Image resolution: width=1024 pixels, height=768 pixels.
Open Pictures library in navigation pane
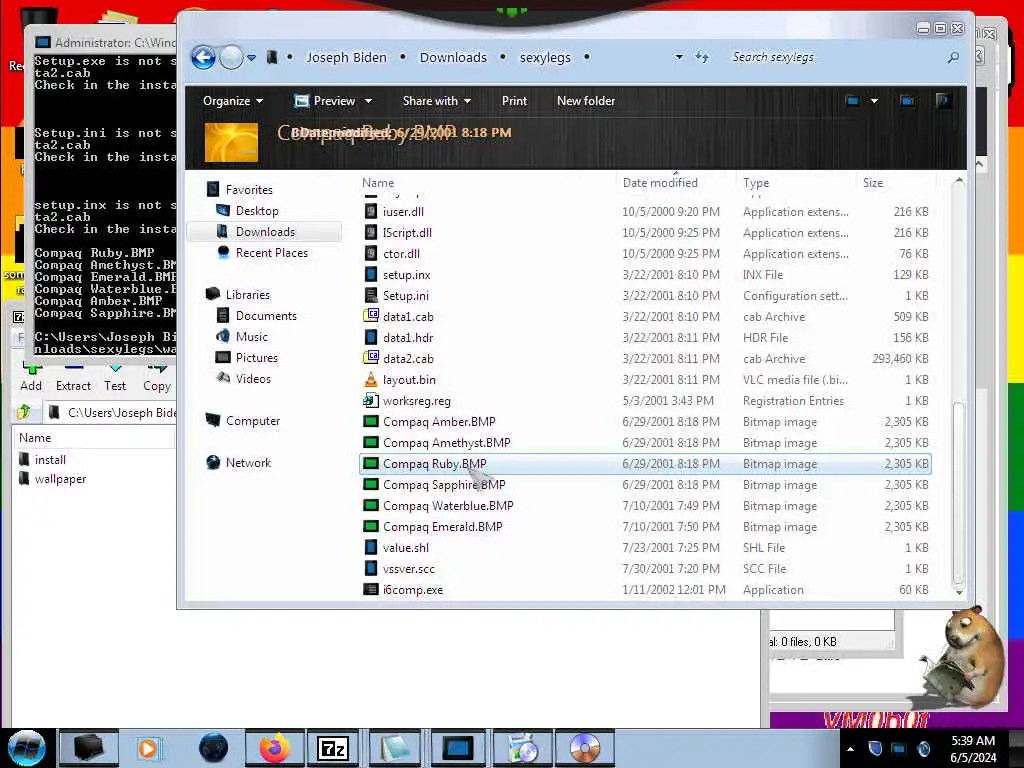257,358
